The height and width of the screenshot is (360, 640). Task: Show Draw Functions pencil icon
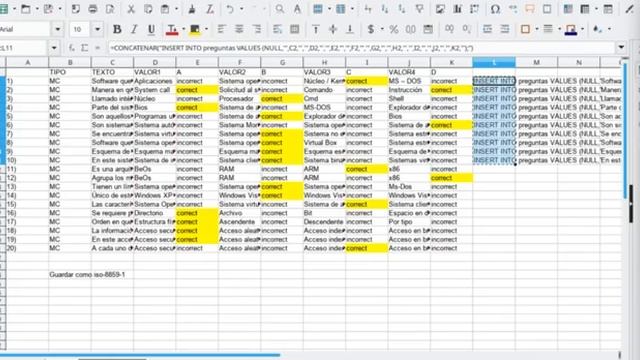(x=629, y=9)
